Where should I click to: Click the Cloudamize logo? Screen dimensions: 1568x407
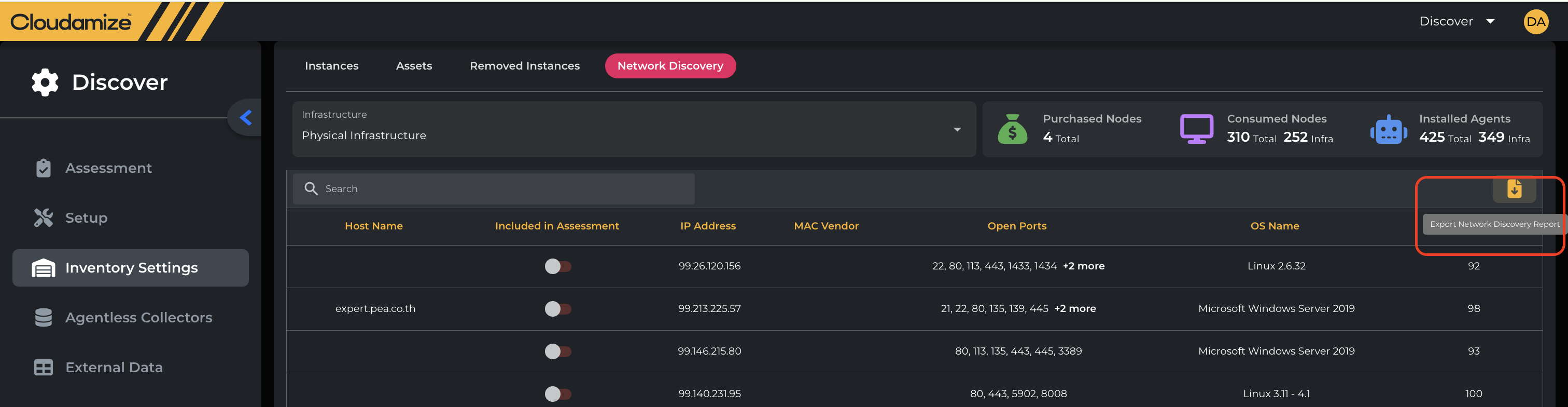(x=71, y=22)
